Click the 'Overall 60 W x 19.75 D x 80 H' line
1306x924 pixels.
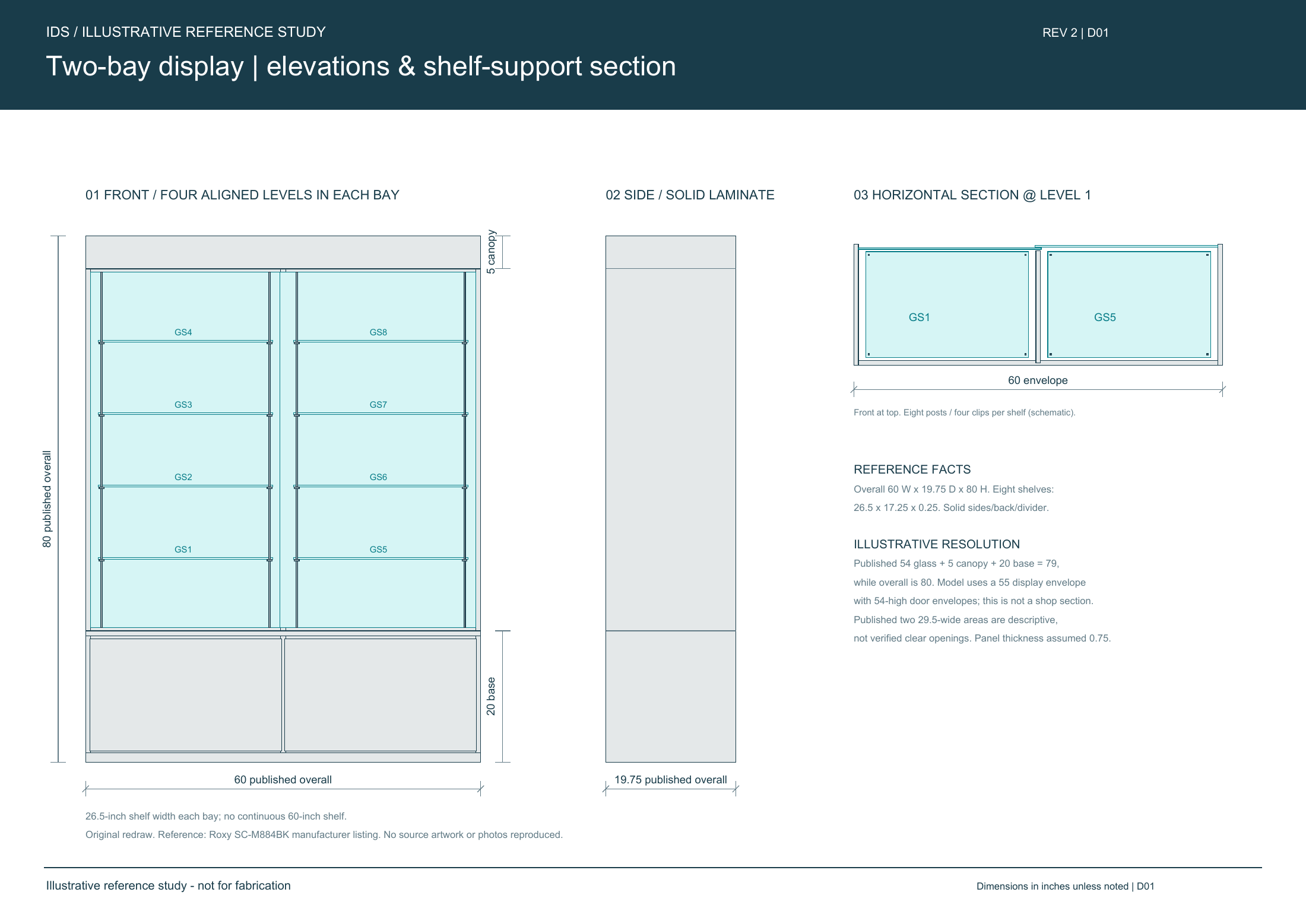pos(953,490)
